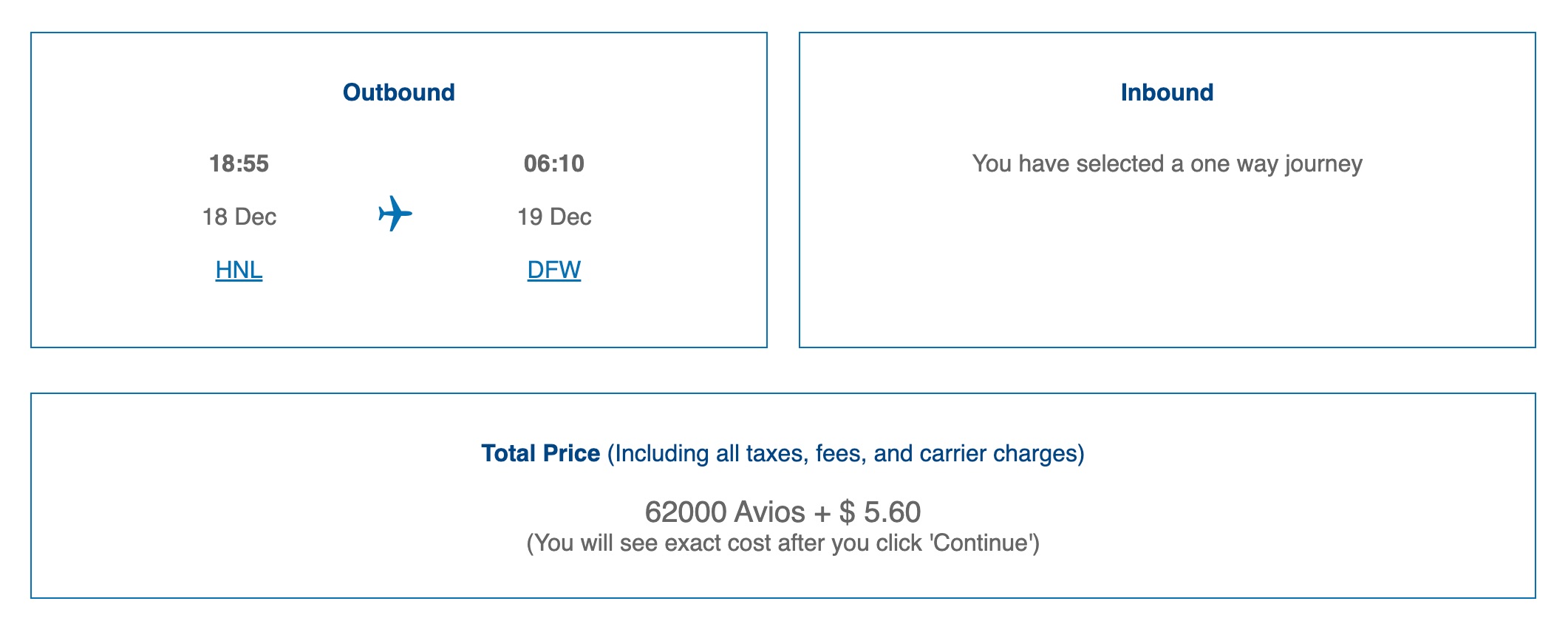Select the departure date 18 Dec
The height and width of the screenshot is (621, 1568).
pos(240,216)
